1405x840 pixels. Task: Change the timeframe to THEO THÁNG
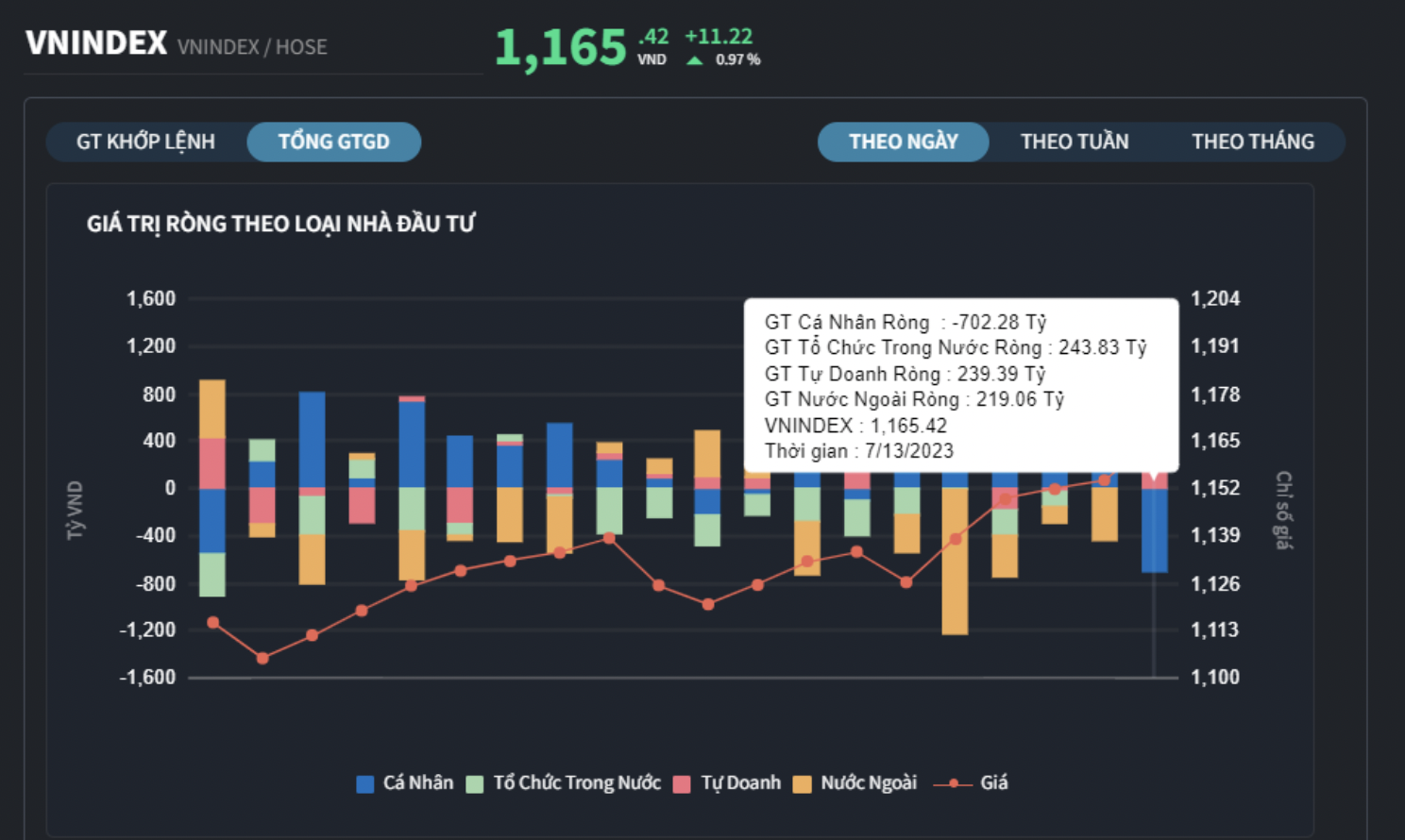click(x=1252, y=142)
